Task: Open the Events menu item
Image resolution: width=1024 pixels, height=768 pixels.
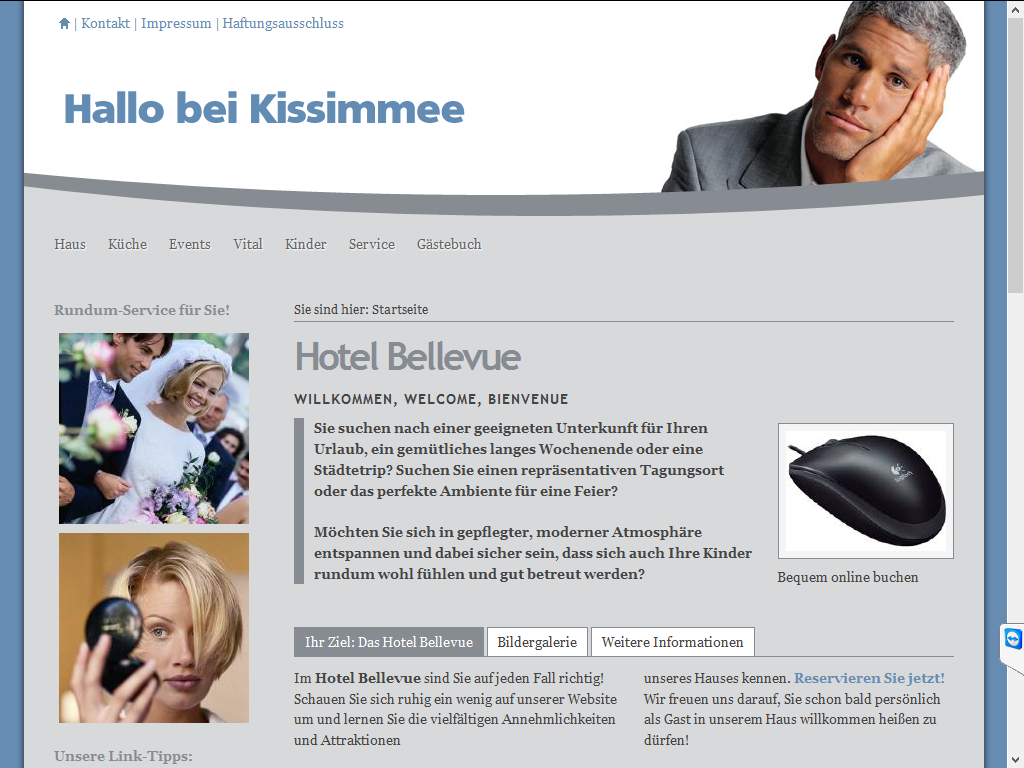Action: pyautogui.click(x=189, y=244)
